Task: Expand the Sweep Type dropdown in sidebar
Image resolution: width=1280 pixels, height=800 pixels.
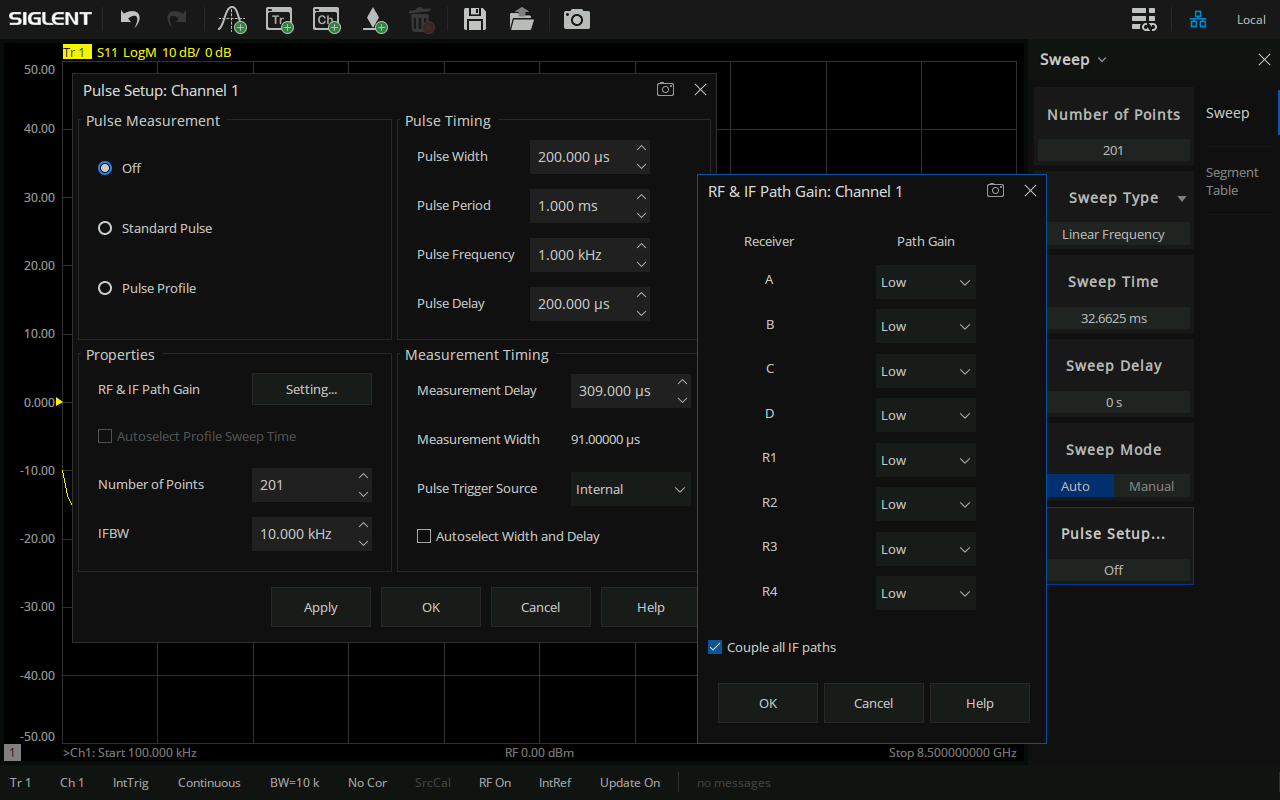Action: pos(1113,198)
